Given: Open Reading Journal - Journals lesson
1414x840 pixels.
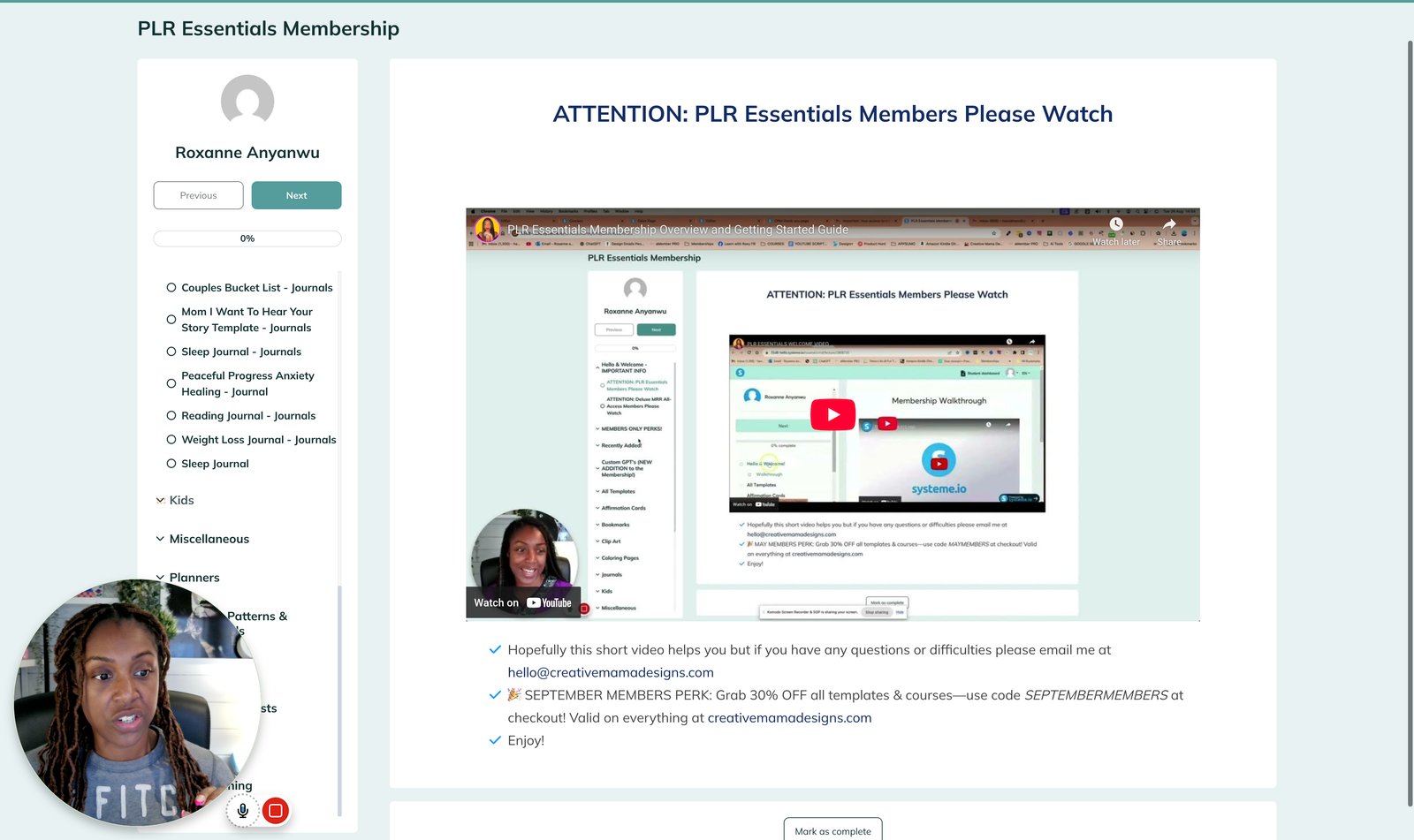Looking at the screenshot, I should click(x=248, y=415).
